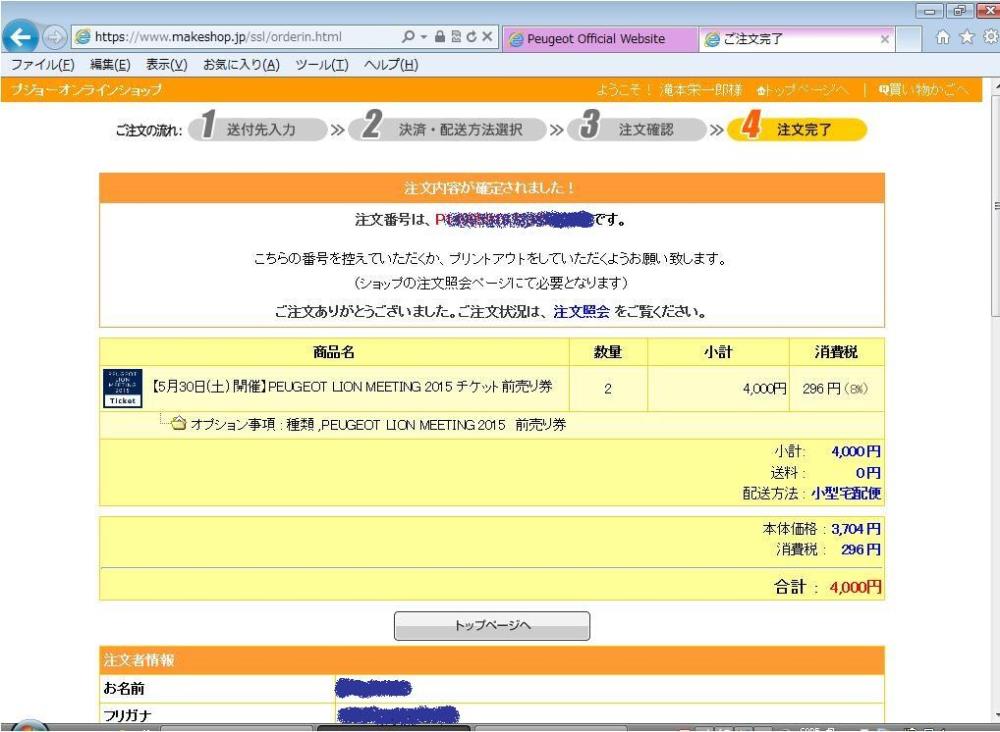Click the refresh icon in address bar
The width and height of the screenshot is (1000, 732).
coord(471,37)
